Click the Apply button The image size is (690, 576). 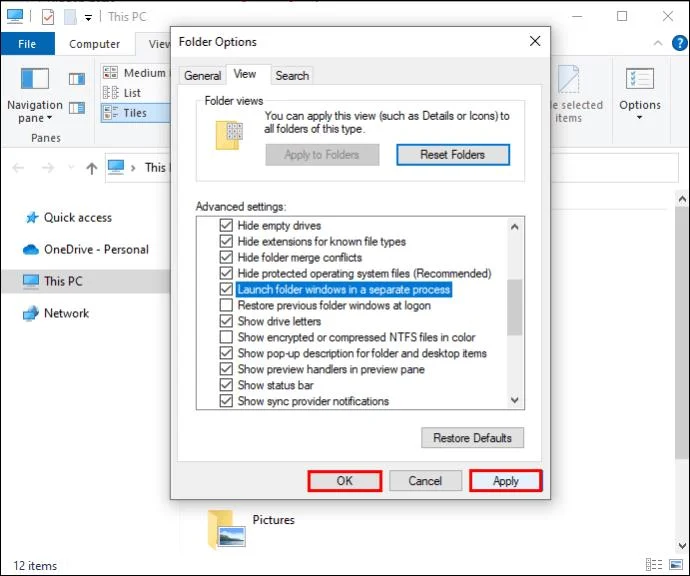point(506,481)
